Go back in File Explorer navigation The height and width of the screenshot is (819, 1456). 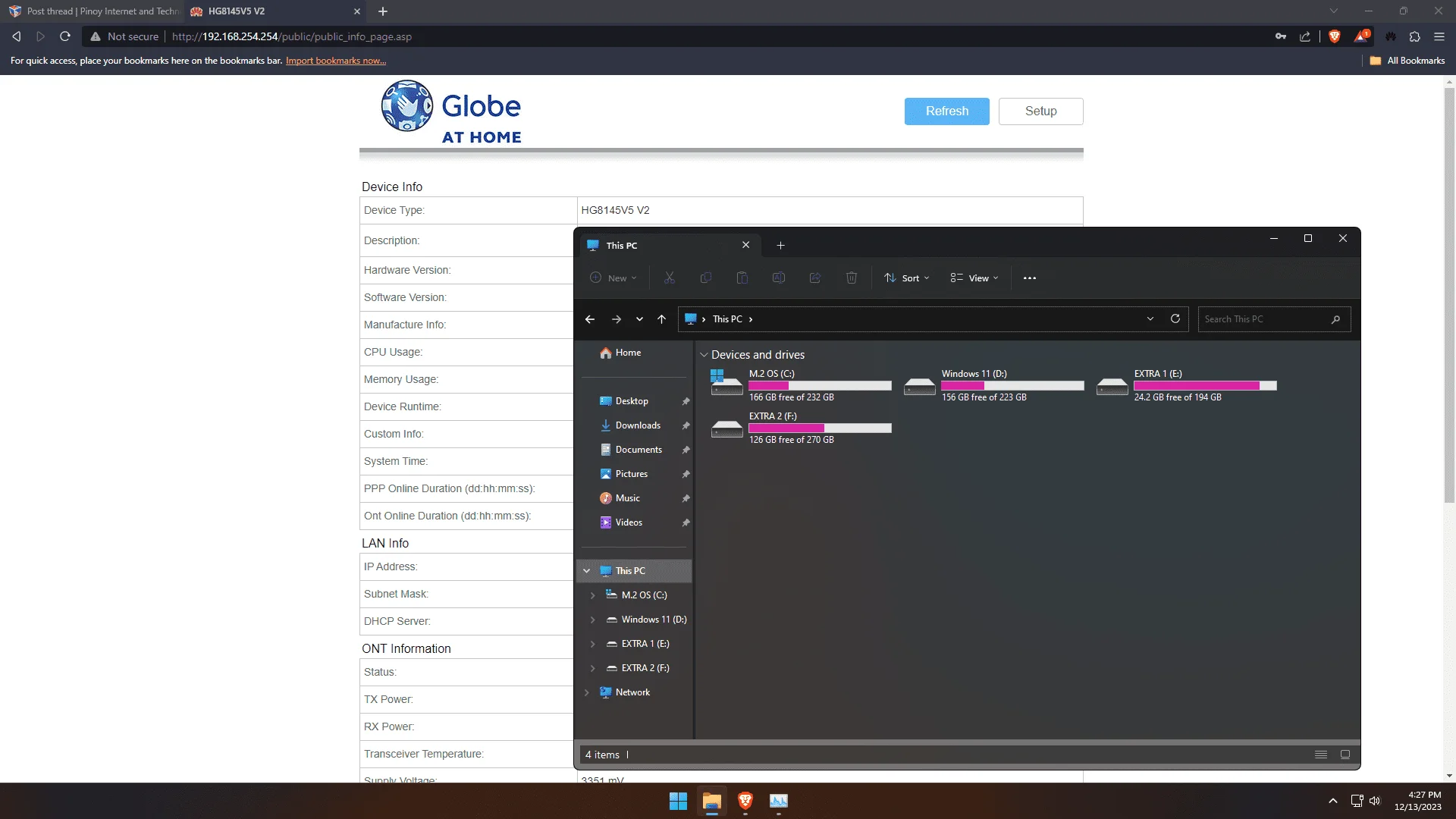pyautogui.click(x=590, y=319)
